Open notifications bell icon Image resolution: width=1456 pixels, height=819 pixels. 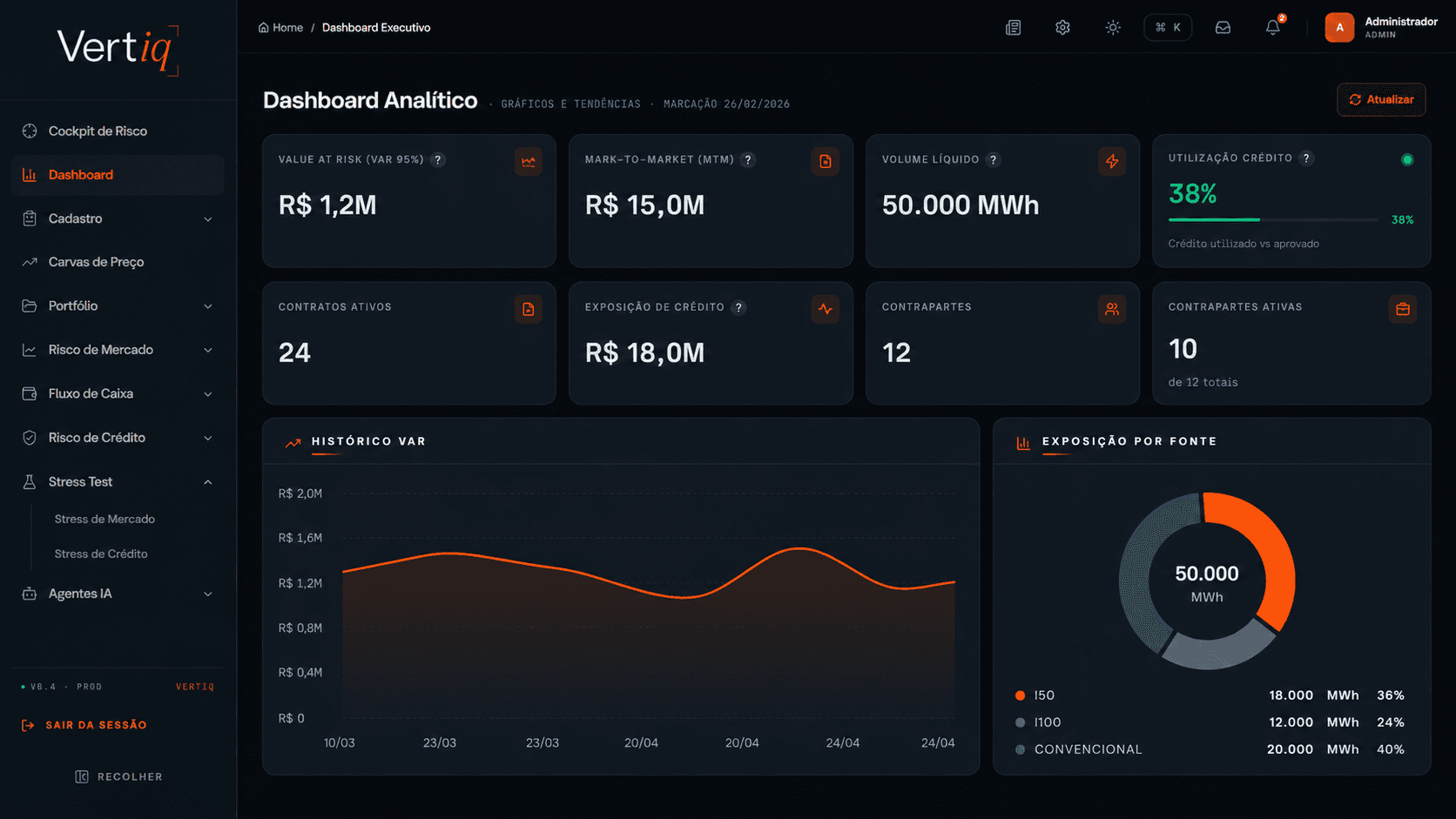tap(1273, 28)
